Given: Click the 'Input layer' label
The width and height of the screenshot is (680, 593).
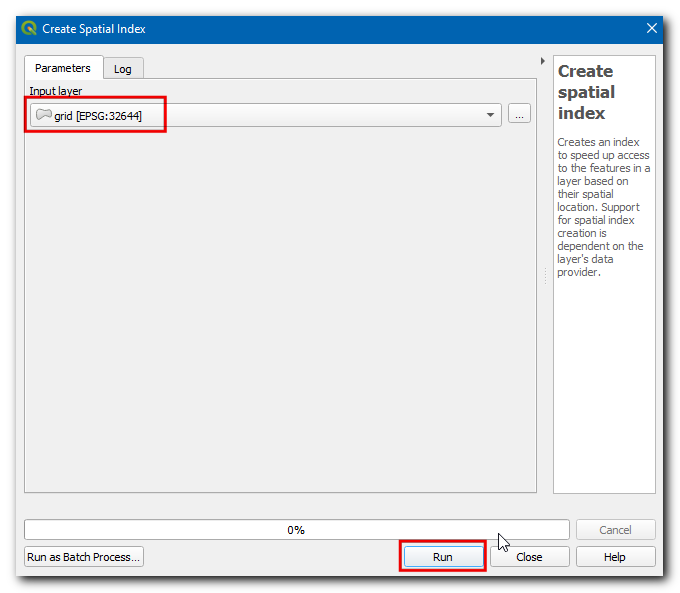Looking at the screenshot, I should pos(56,91).
